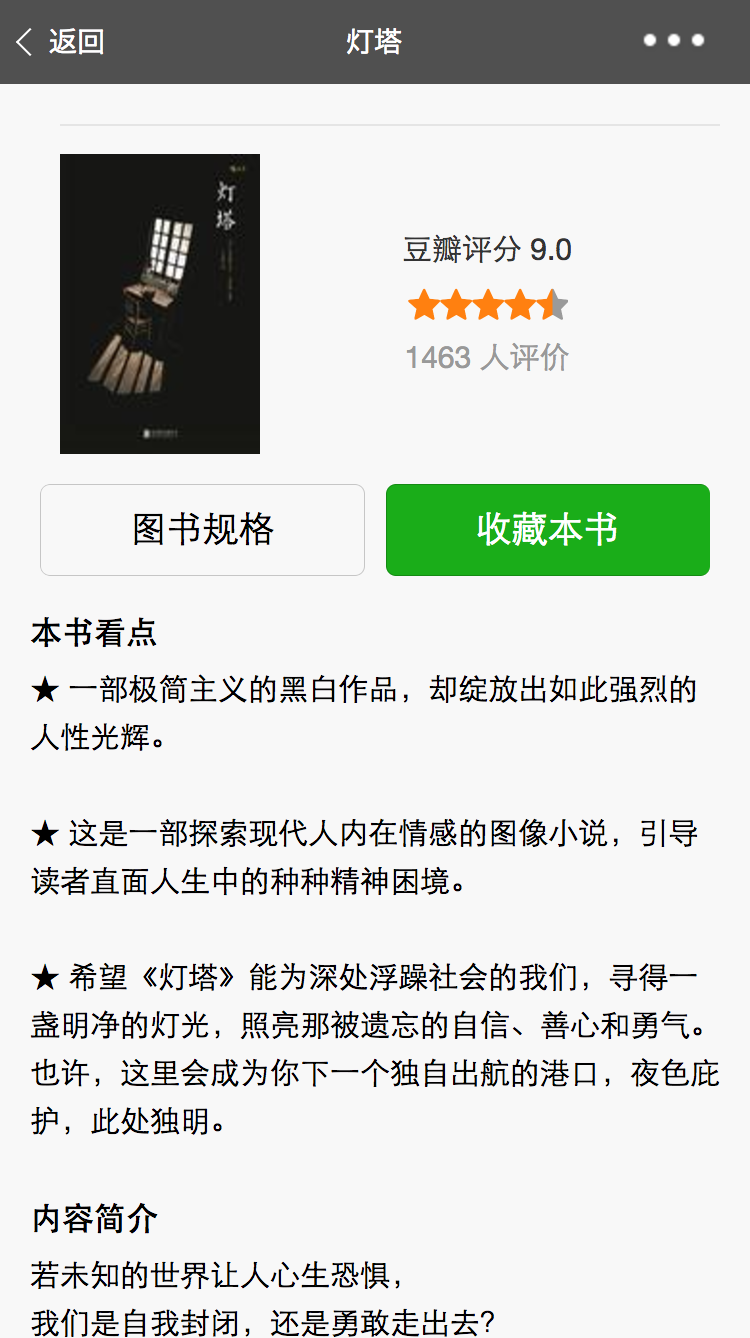Open the three-dot more options menu

(674, 41)
